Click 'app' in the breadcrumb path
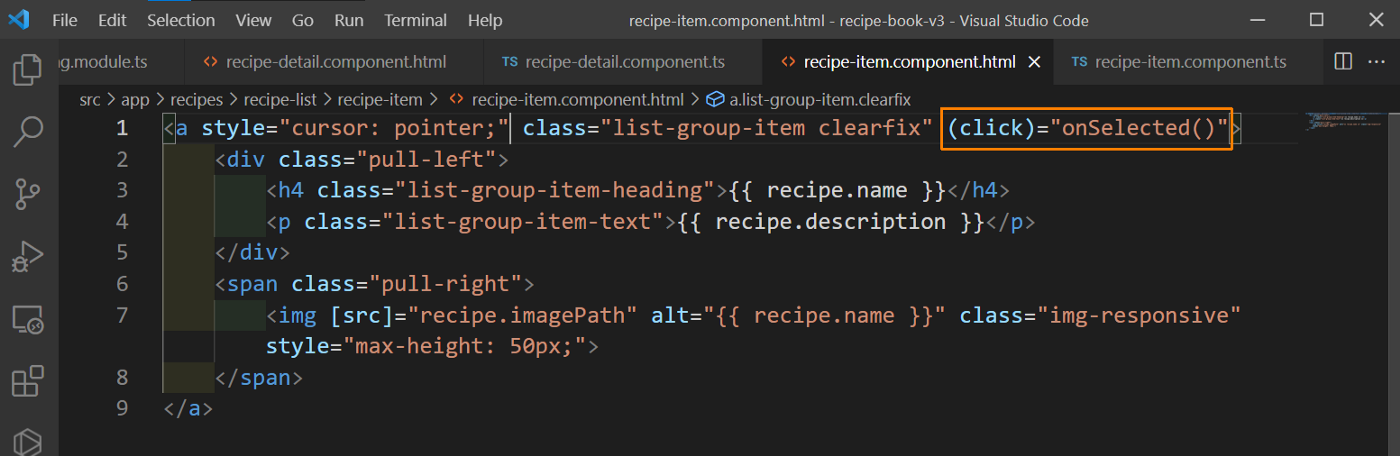This screenshot has height=456, width=1400. tap(135, 100)
